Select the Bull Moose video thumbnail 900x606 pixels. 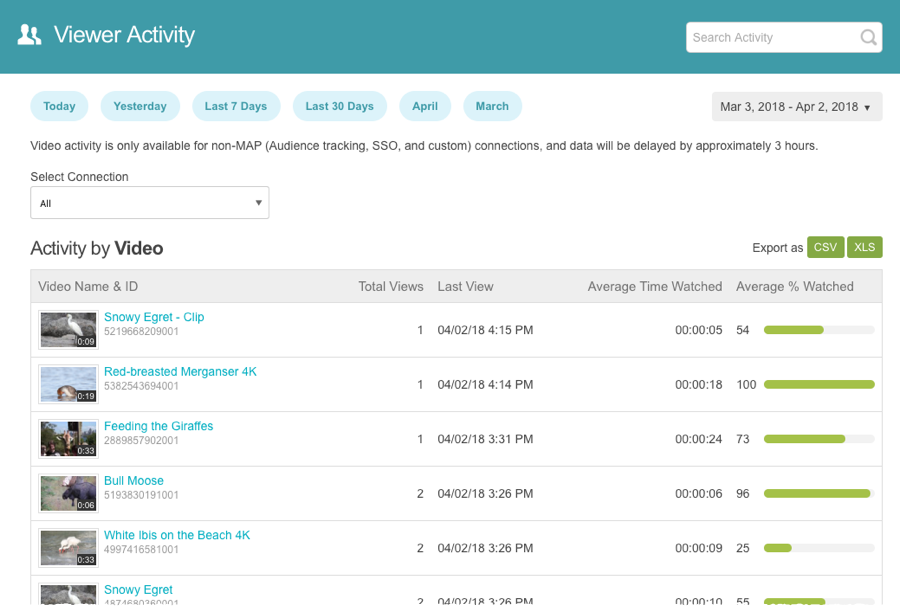click(68, 493)
